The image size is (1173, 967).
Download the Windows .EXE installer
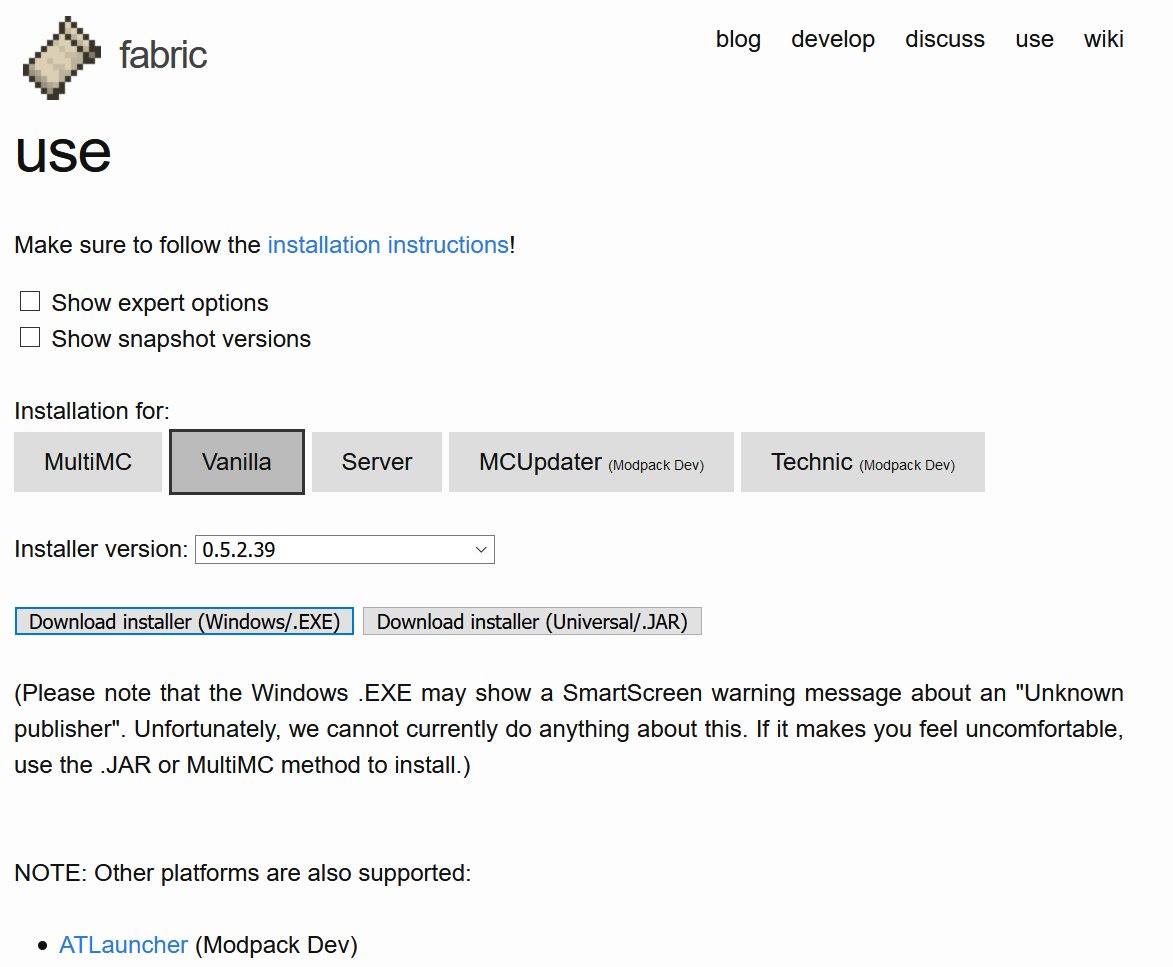pyautogui.click(x=184, y=621)
